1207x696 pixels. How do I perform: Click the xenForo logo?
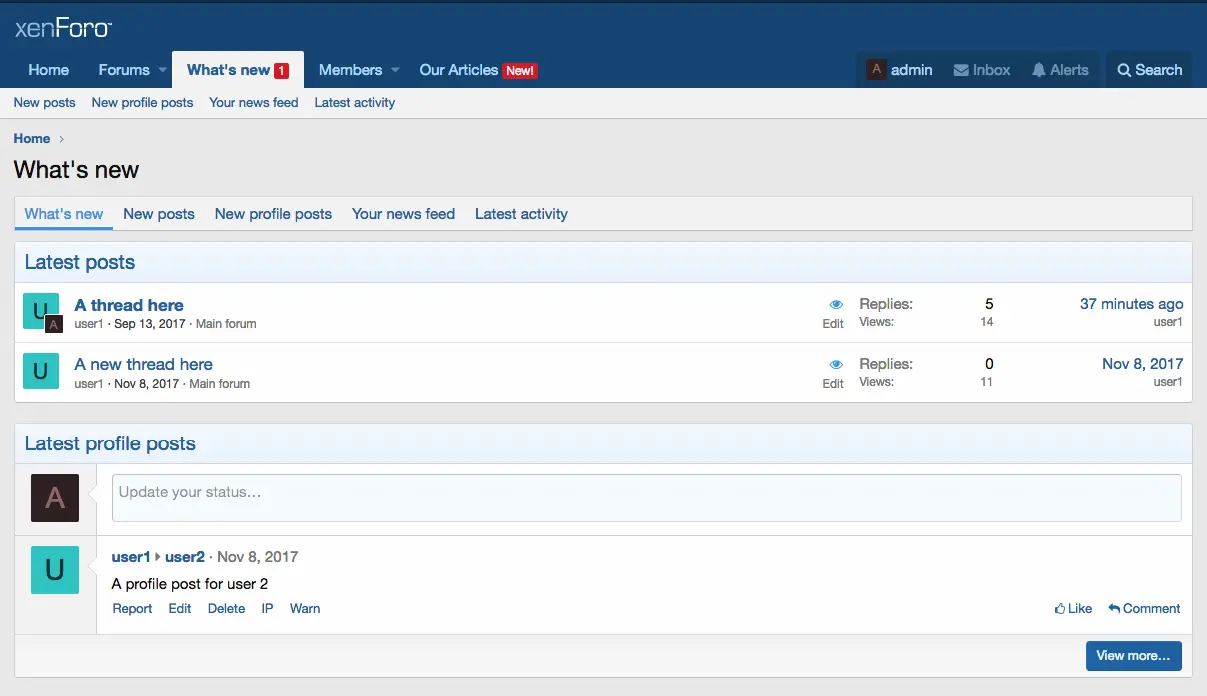pos(63,28)
